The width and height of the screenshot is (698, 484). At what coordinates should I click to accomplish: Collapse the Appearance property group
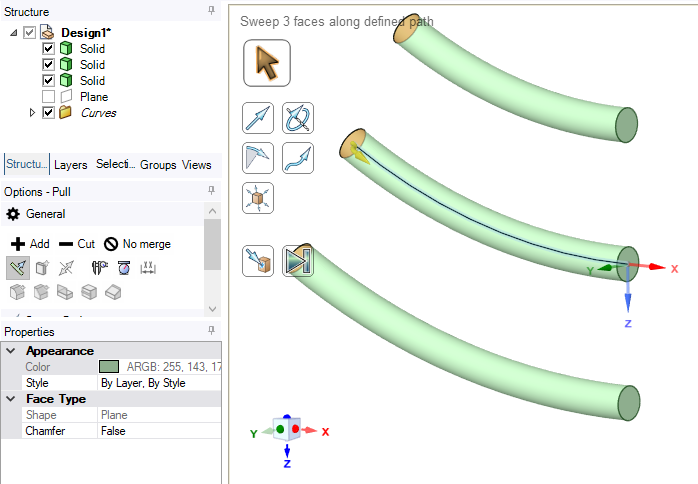pyautogui.click(x=11, y=351)
